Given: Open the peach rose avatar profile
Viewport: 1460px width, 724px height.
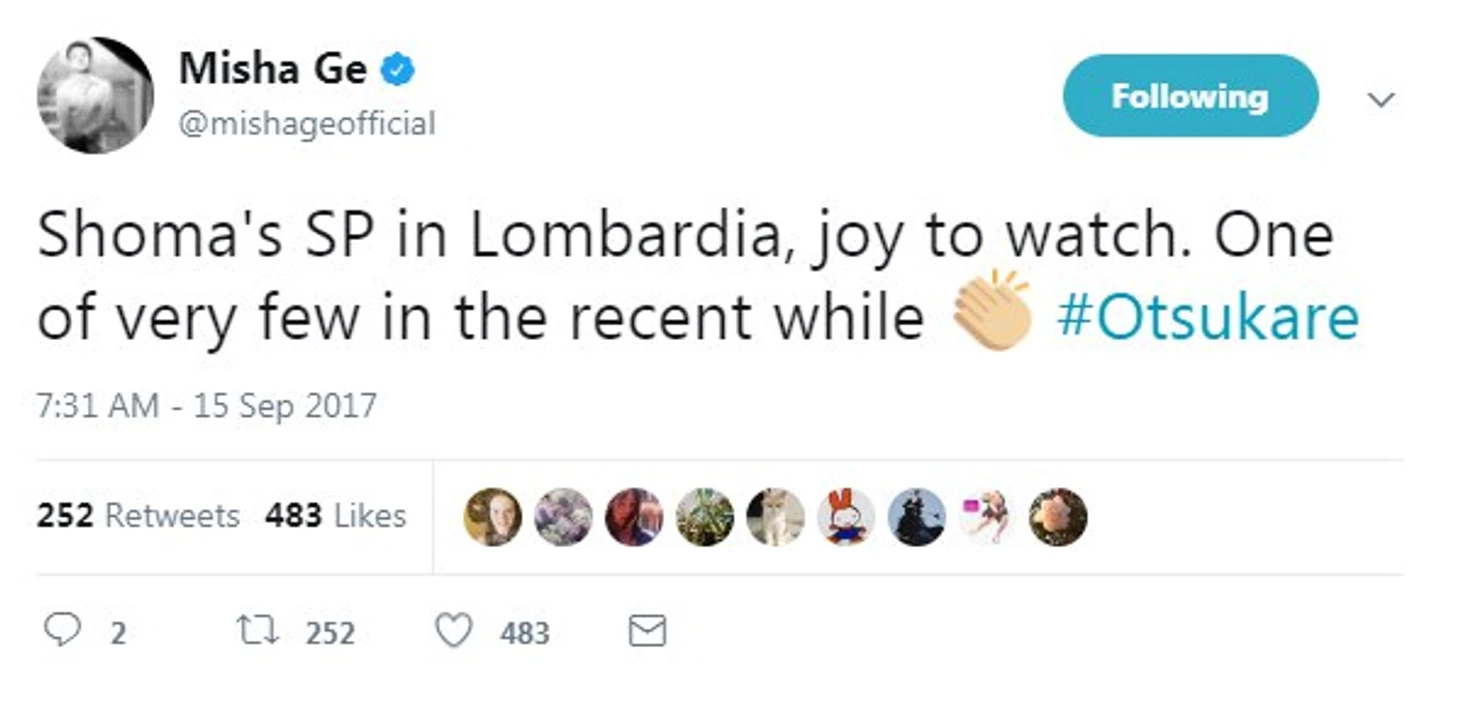Looking at the screenshot, I should [x=1058, y=517].
